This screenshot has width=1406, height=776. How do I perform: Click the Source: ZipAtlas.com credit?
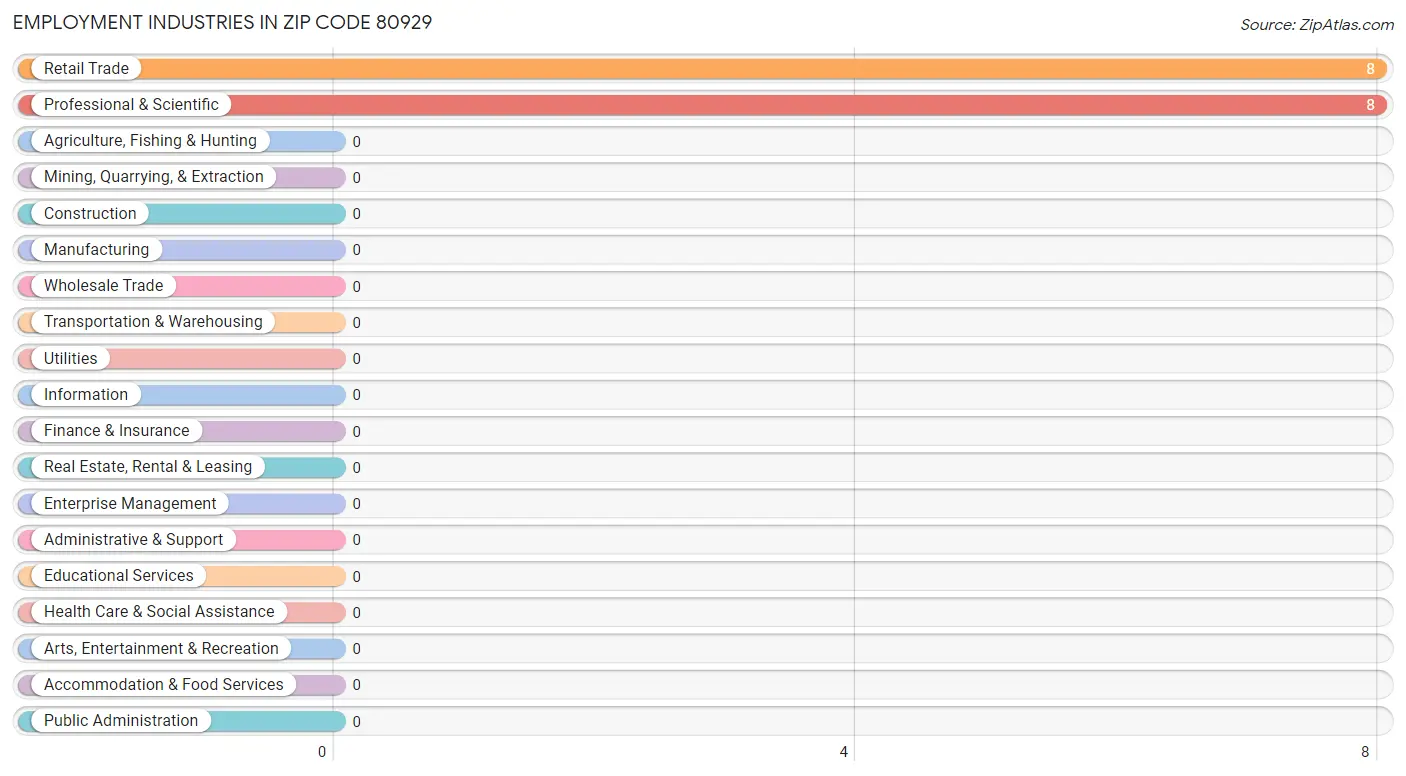coord(1317,25)
